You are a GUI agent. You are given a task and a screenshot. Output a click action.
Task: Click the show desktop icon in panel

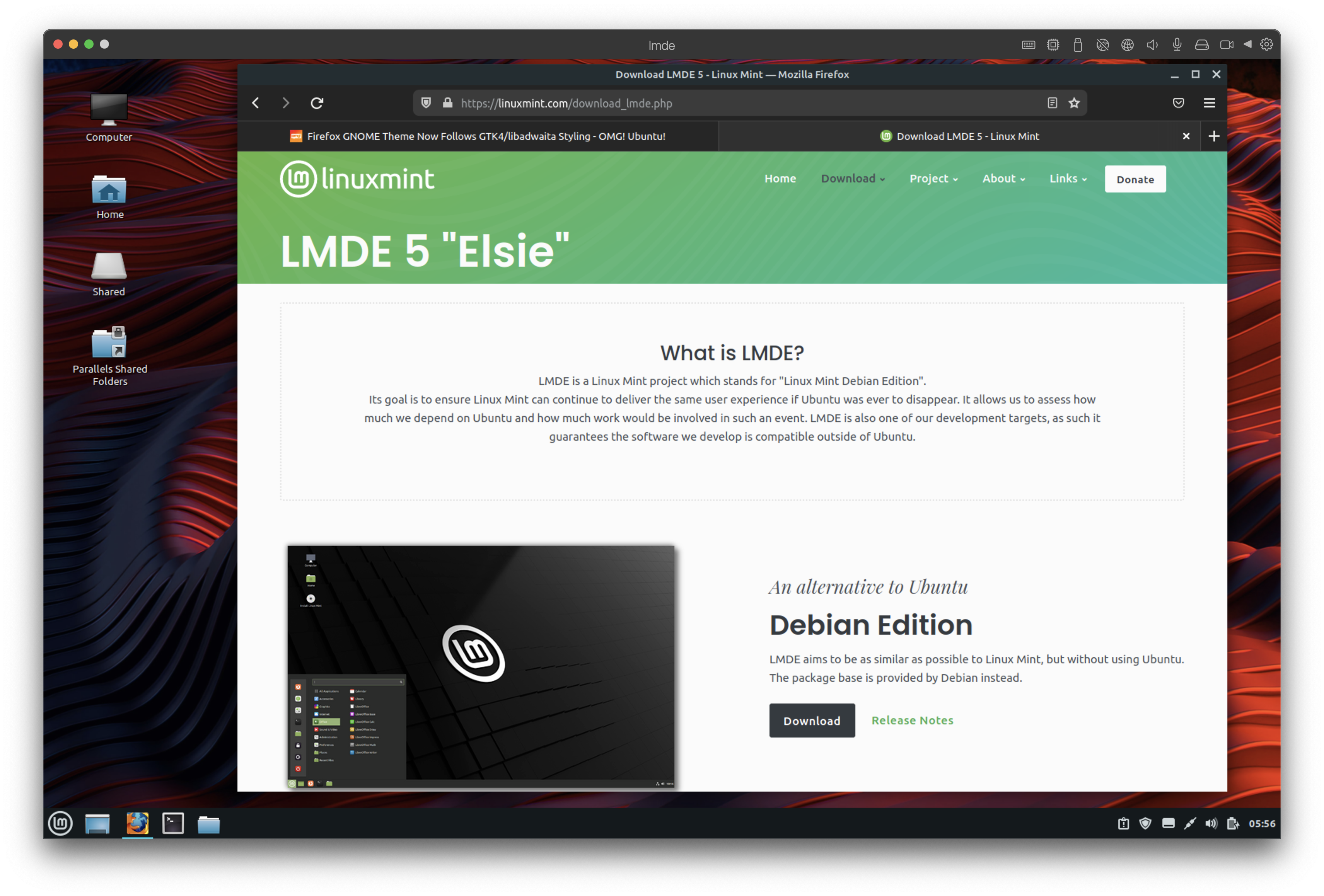97,824
